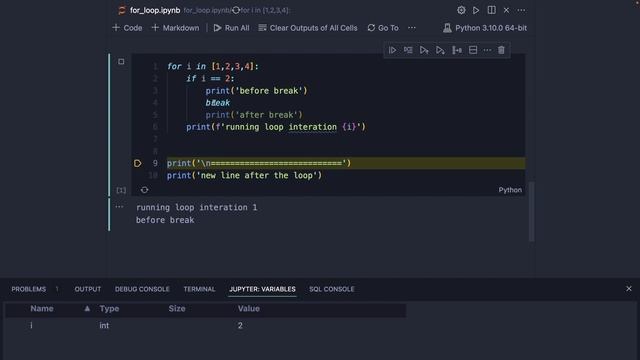Click the execution spinner icon below the cell
640x360 pixels.
[144, 190]
